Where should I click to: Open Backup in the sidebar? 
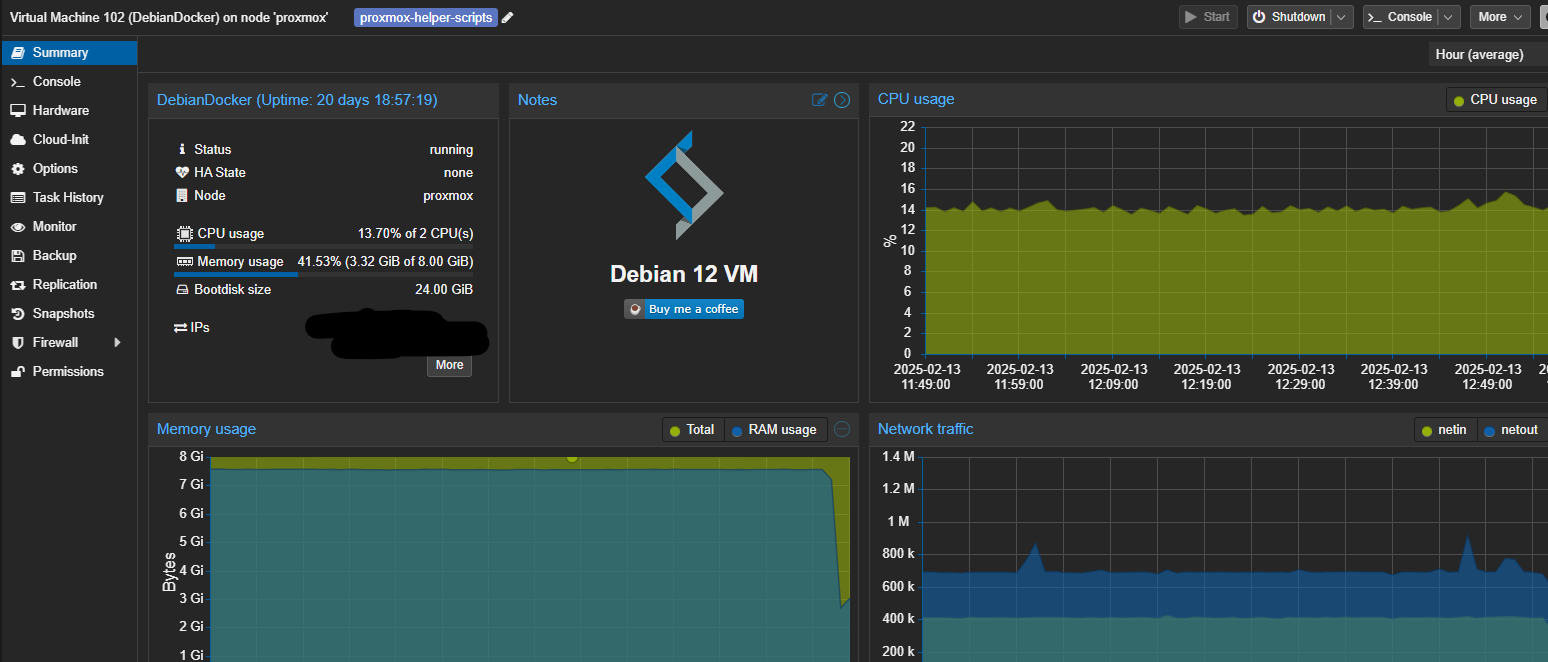pyautogui.click(x=69, y=256)
